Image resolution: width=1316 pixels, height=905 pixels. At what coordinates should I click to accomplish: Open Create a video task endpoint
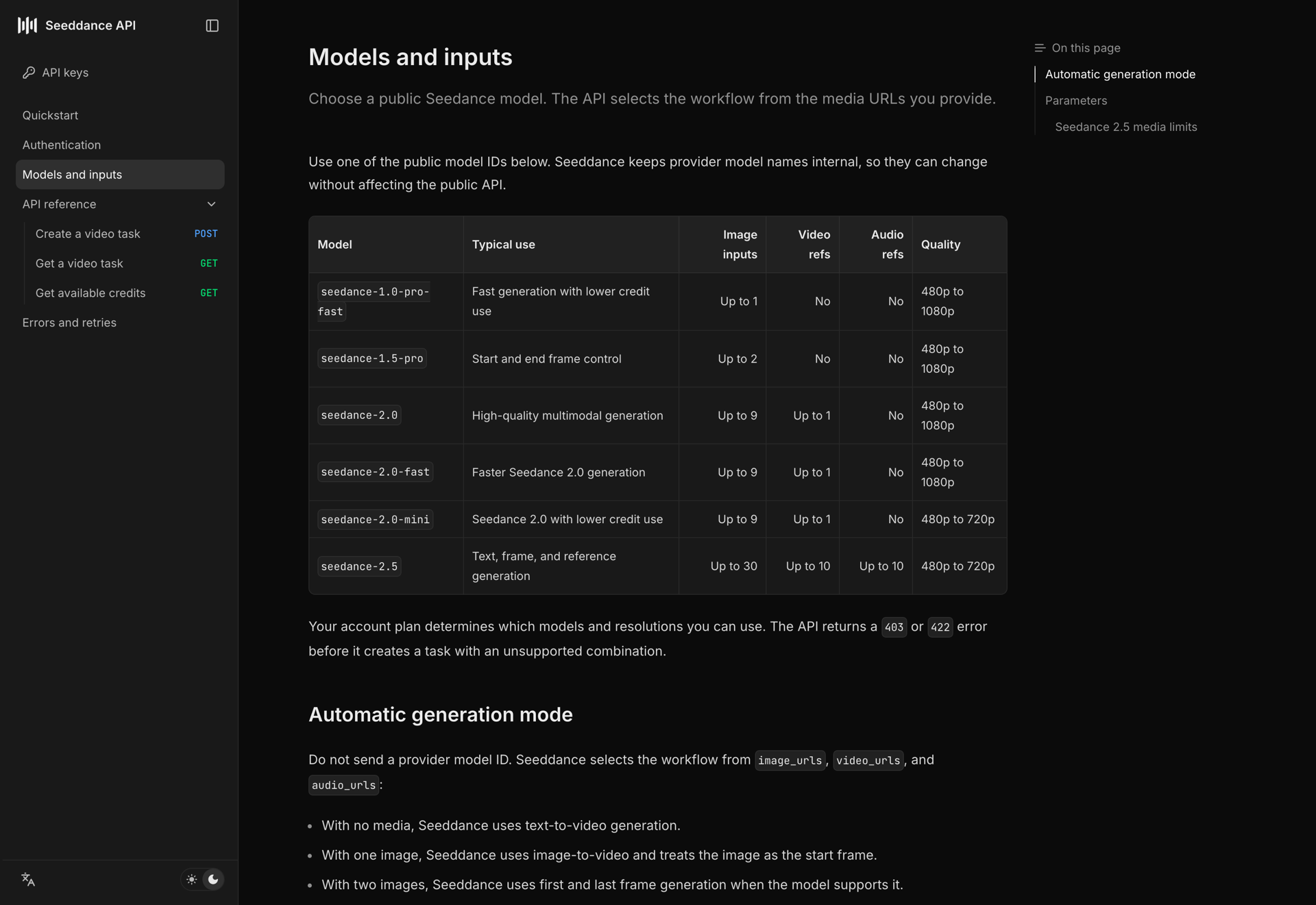point(88,234)
